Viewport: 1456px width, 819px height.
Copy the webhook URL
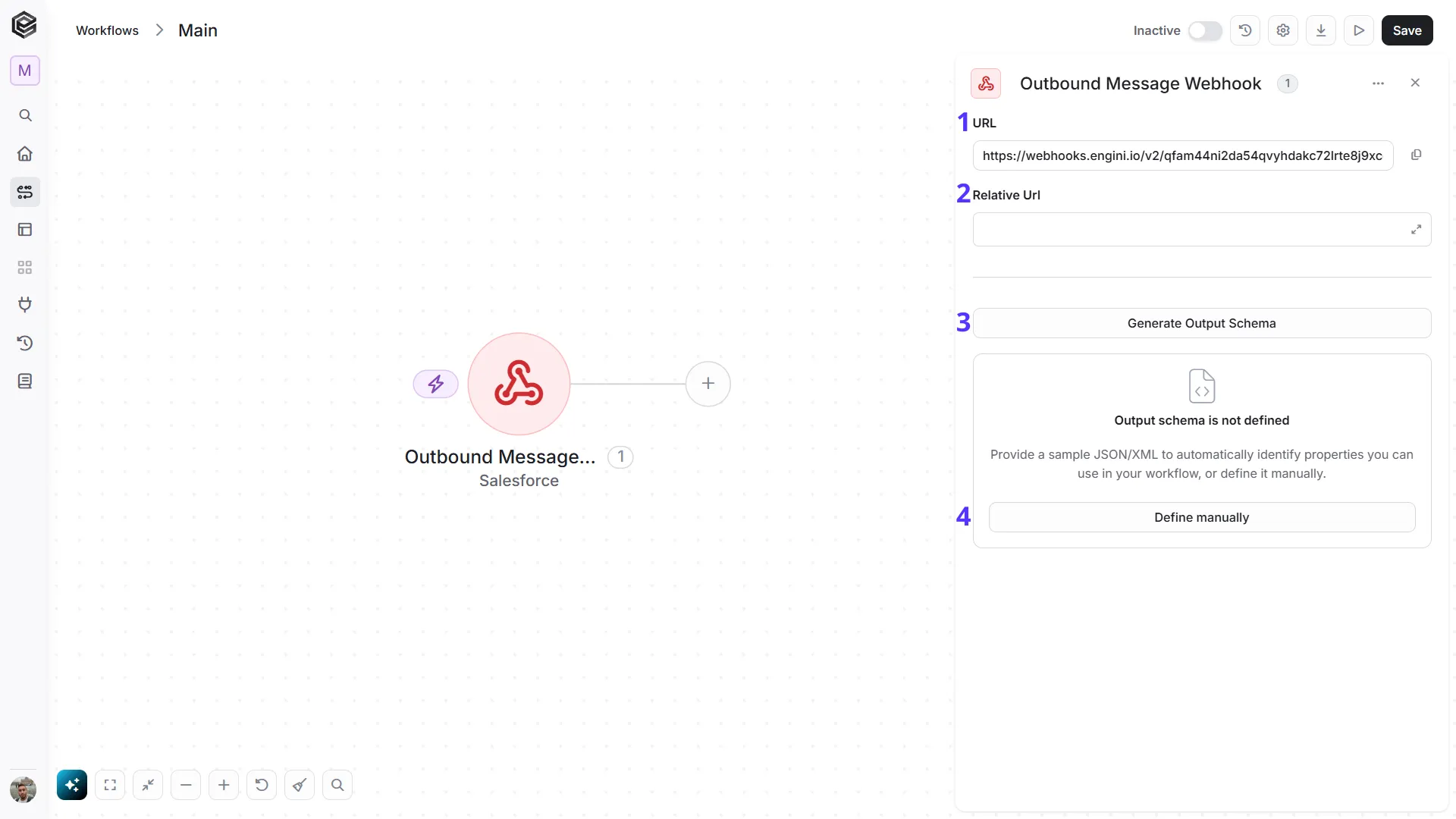(x=1416, y=155)
